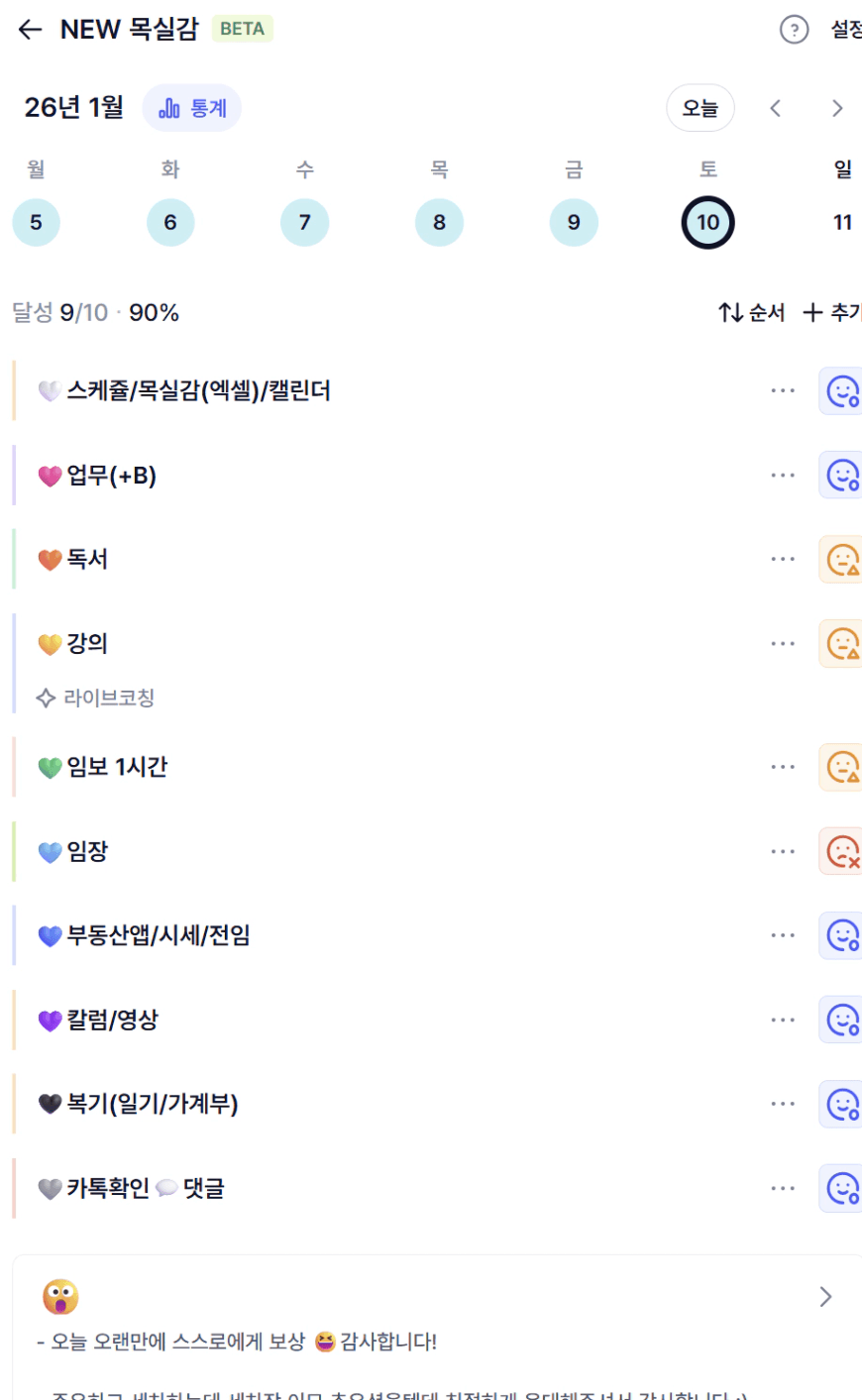
Task: Click the 순서 sort order icon
Action: point(731,313)
